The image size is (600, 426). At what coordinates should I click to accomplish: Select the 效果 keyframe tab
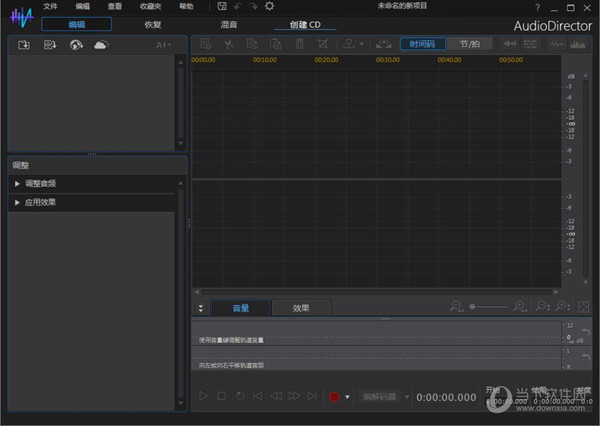[x=301, y=308]
